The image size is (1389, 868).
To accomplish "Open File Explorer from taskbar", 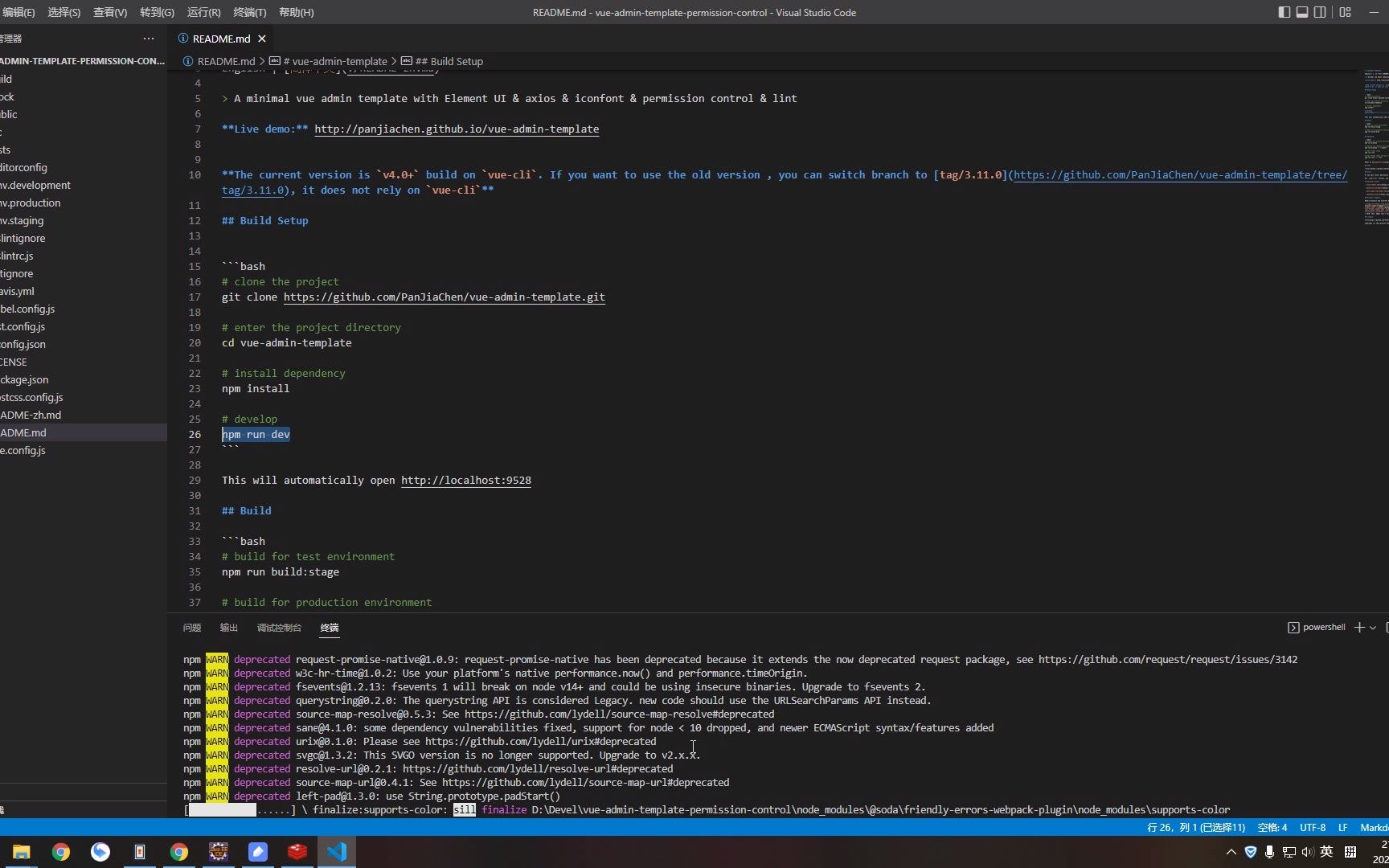I will tap(22, 852).
